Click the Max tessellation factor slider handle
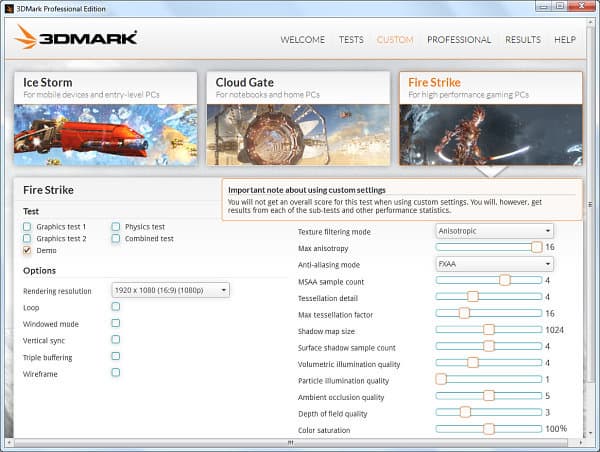This screenshot has width=600, height=452. (464, 313)
